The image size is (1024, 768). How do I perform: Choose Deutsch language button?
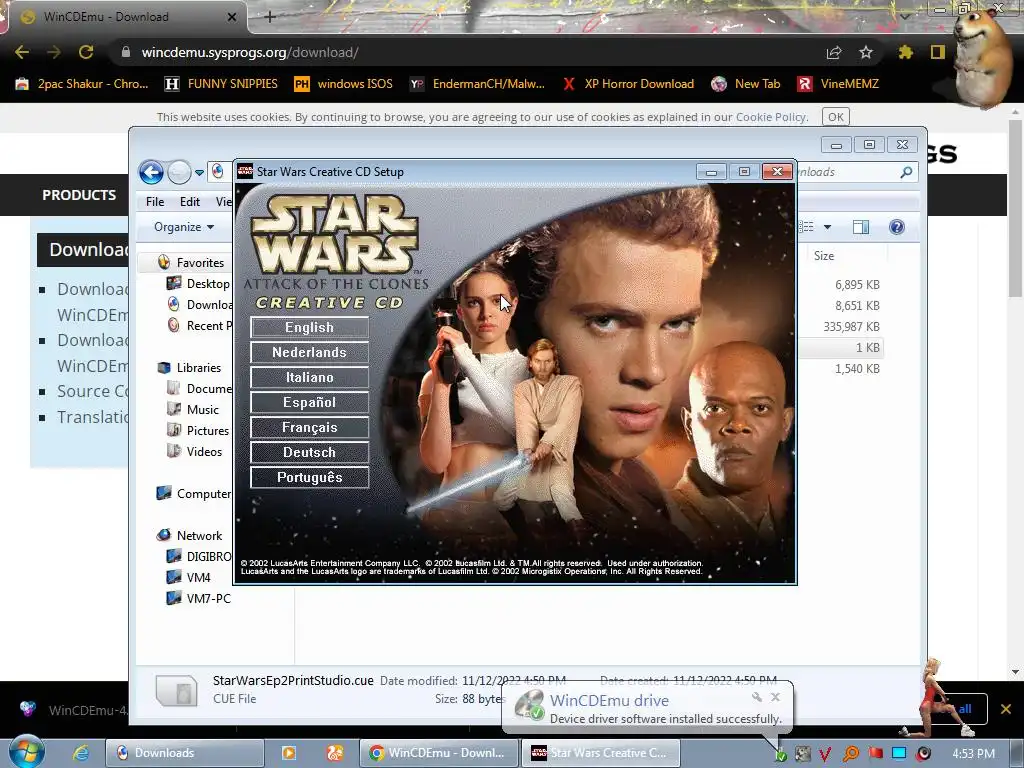310,452
